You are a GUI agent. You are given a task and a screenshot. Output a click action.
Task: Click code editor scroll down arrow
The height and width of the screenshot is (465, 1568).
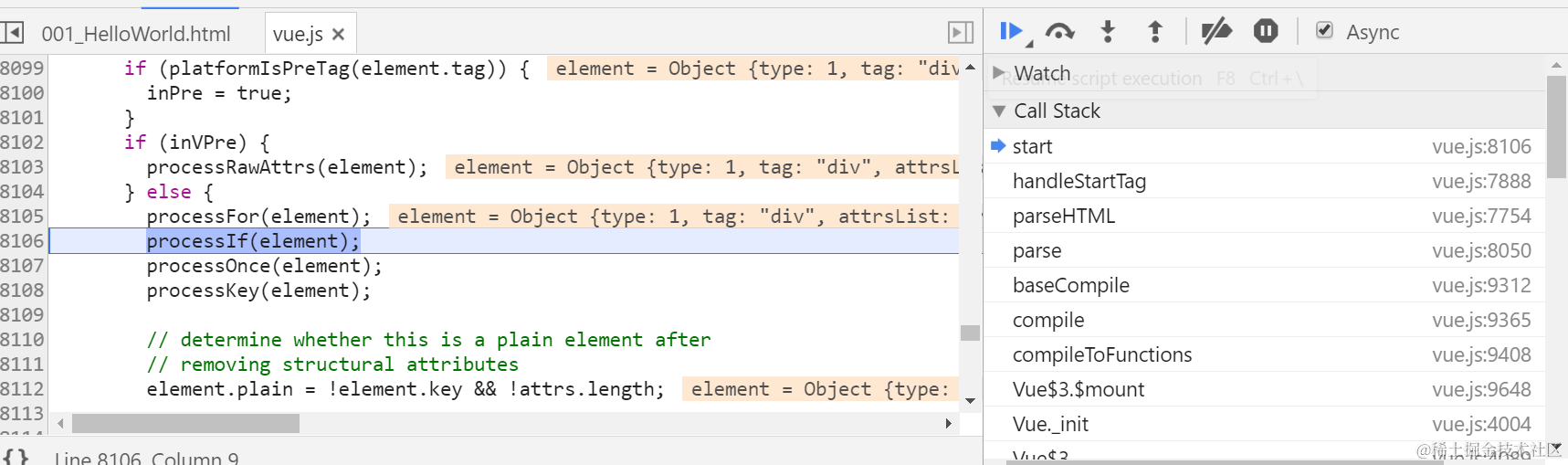[970, 401]
